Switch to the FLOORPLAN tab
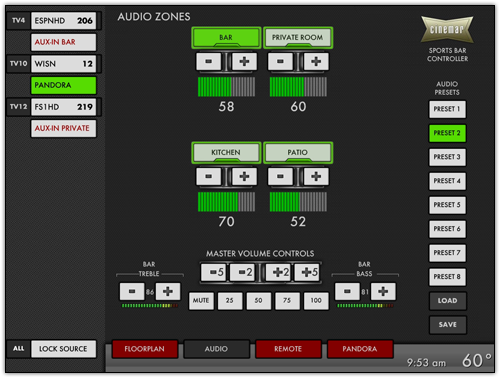Viewport: 500px width, 378px height. click(145, 349)
